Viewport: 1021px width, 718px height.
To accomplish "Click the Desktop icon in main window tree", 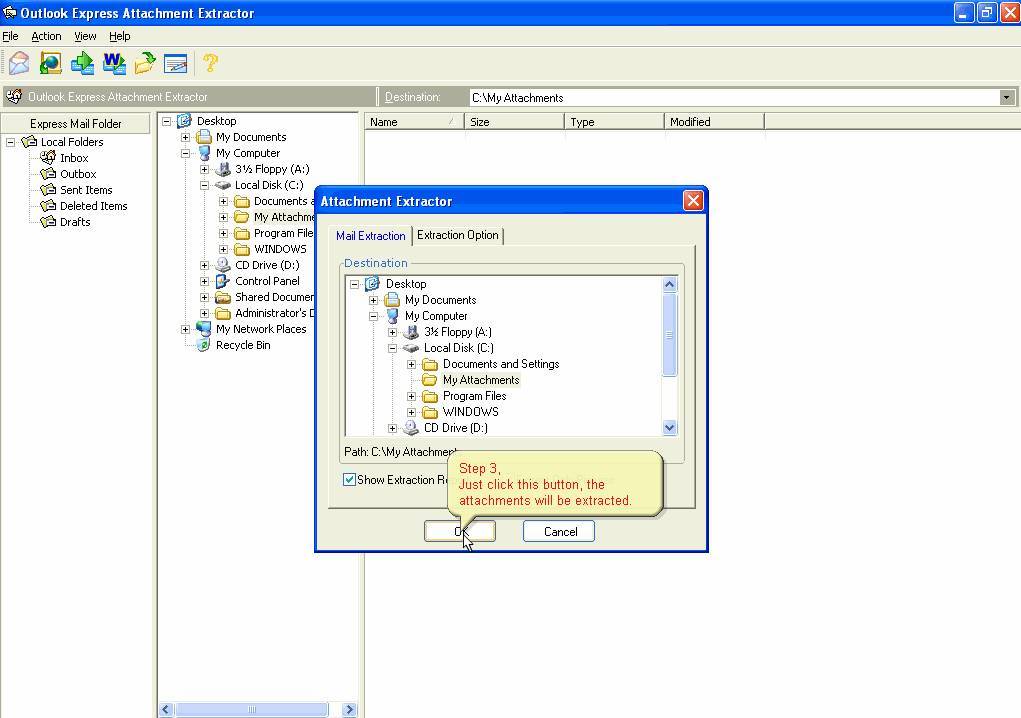I will (x=185, y=120).
